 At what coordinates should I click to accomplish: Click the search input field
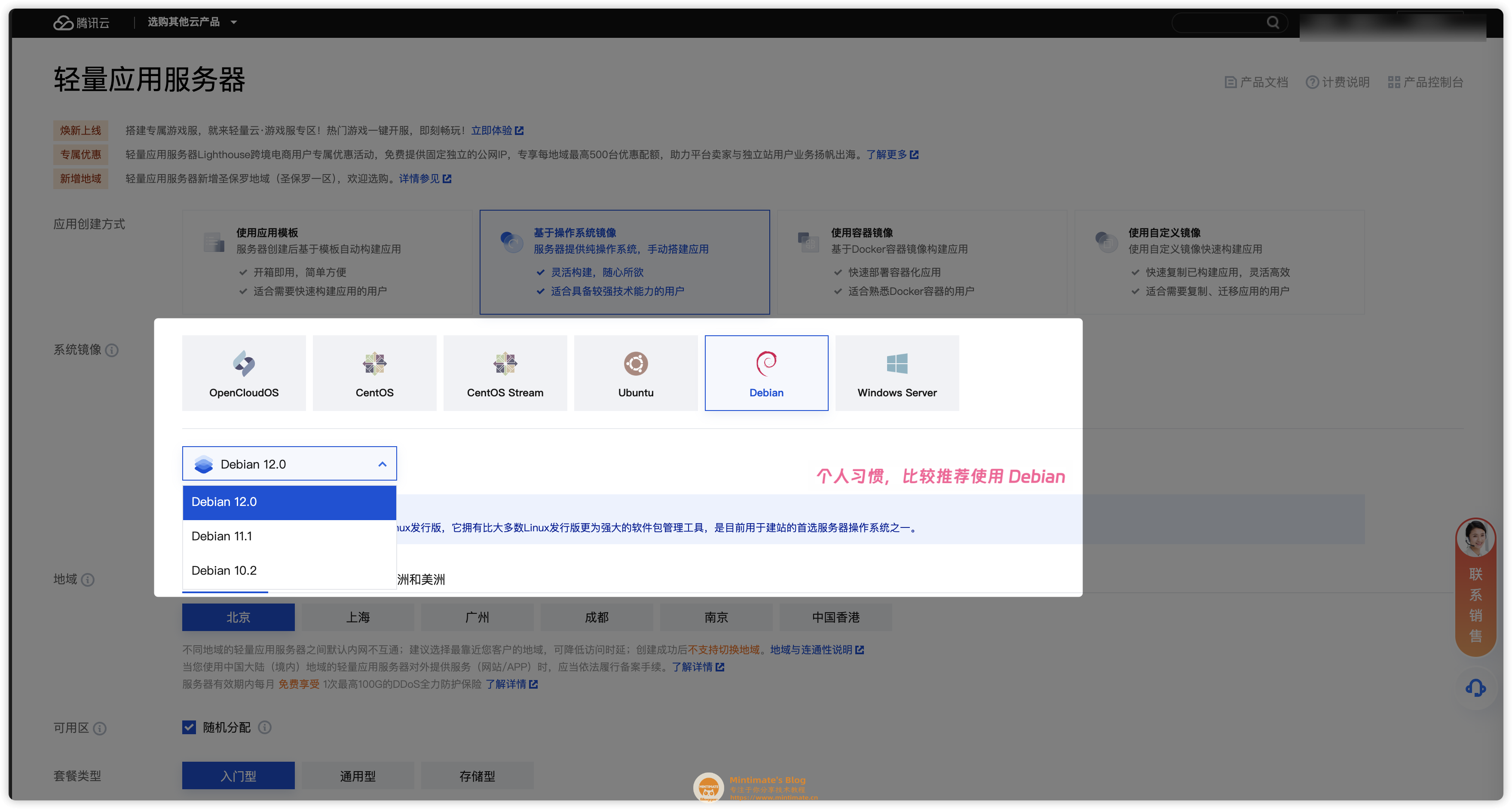[x=1229, y=22]
